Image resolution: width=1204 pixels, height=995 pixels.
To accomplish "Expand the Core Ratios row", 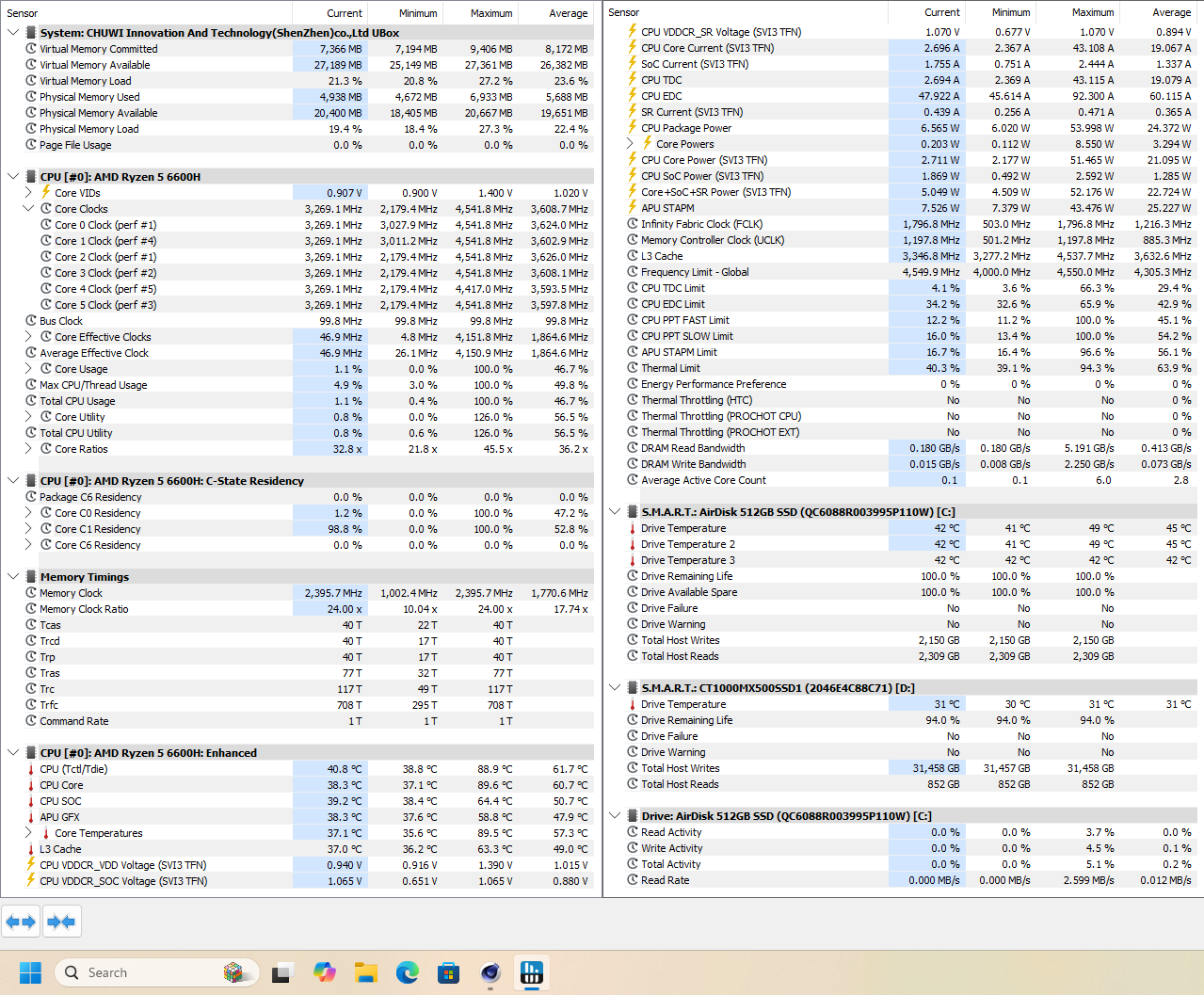I will click(x=28, y=449).
